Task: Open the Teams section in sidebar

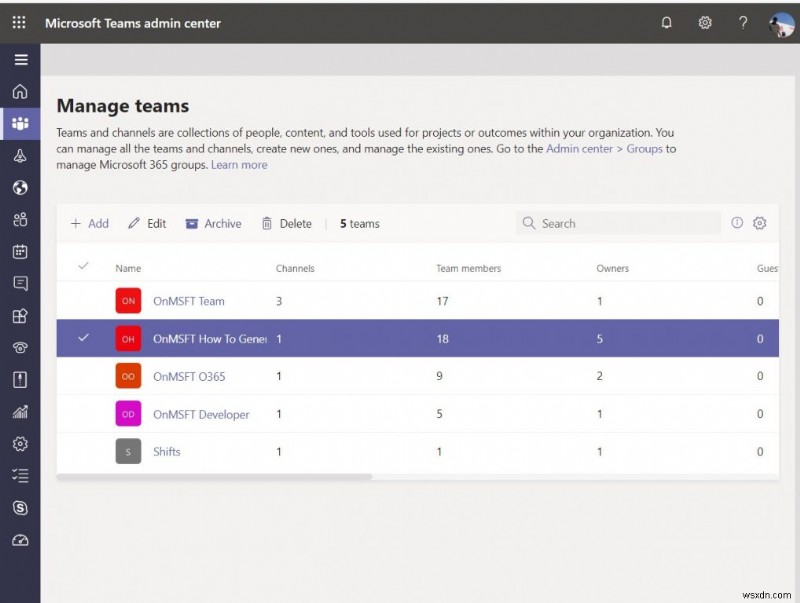Action: (20, 123)
